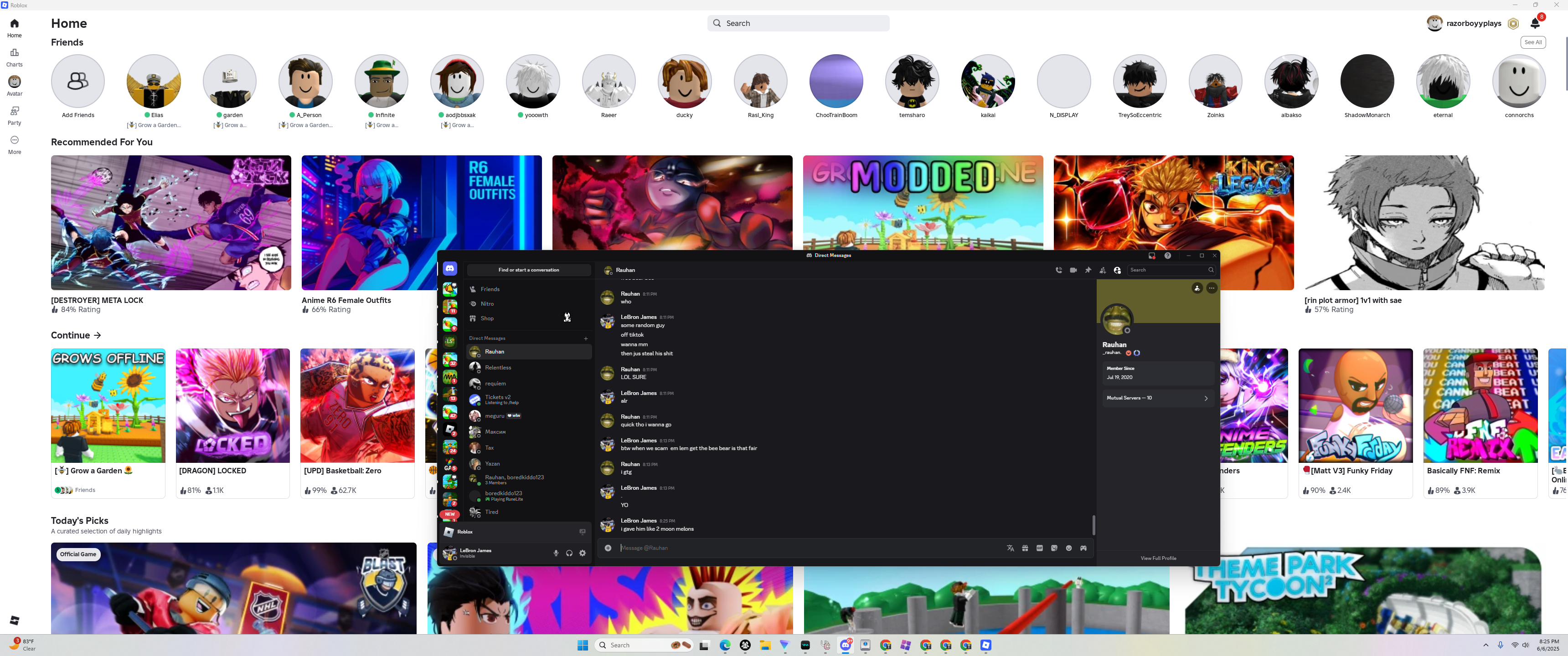Open the more options menu on Rauhan's profile

(x=1212, y=288)
